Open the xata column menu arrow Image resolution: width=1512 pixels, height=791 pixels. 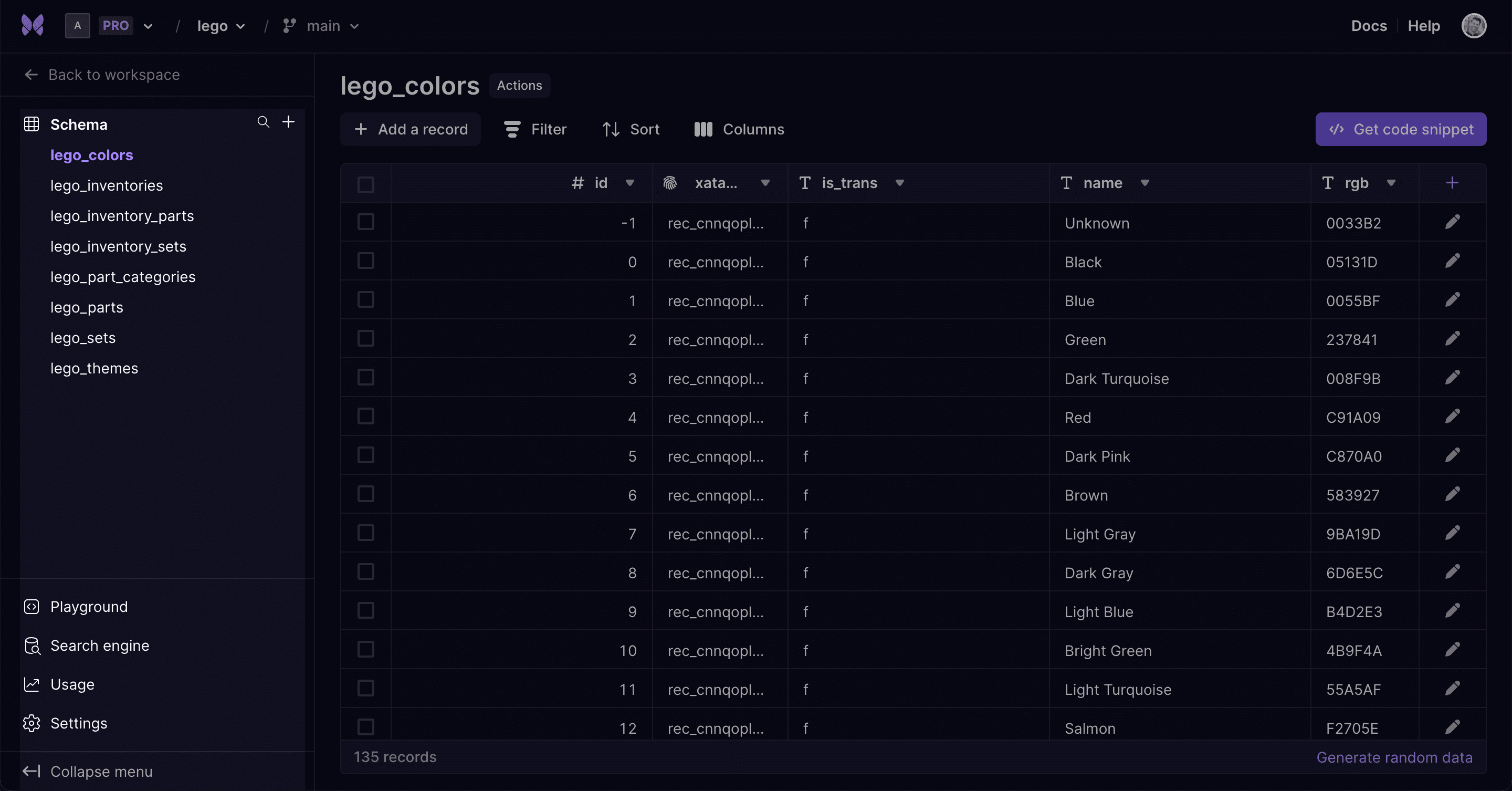(765, 183)
